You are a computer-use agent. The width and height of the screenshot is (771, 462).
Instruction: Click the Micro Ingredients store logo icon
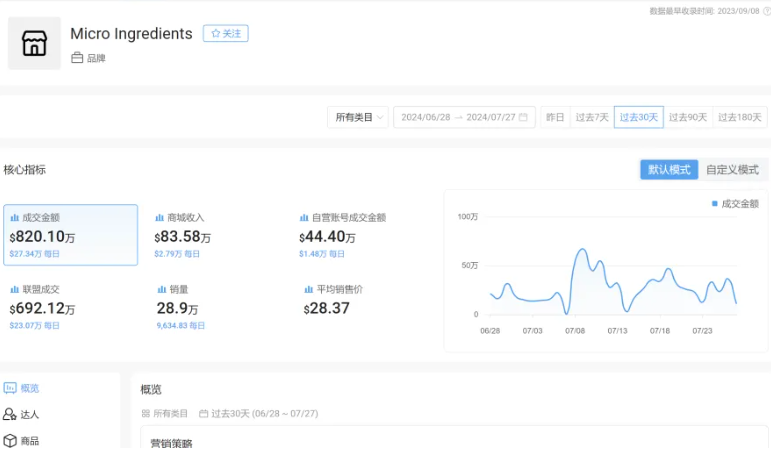34,43
